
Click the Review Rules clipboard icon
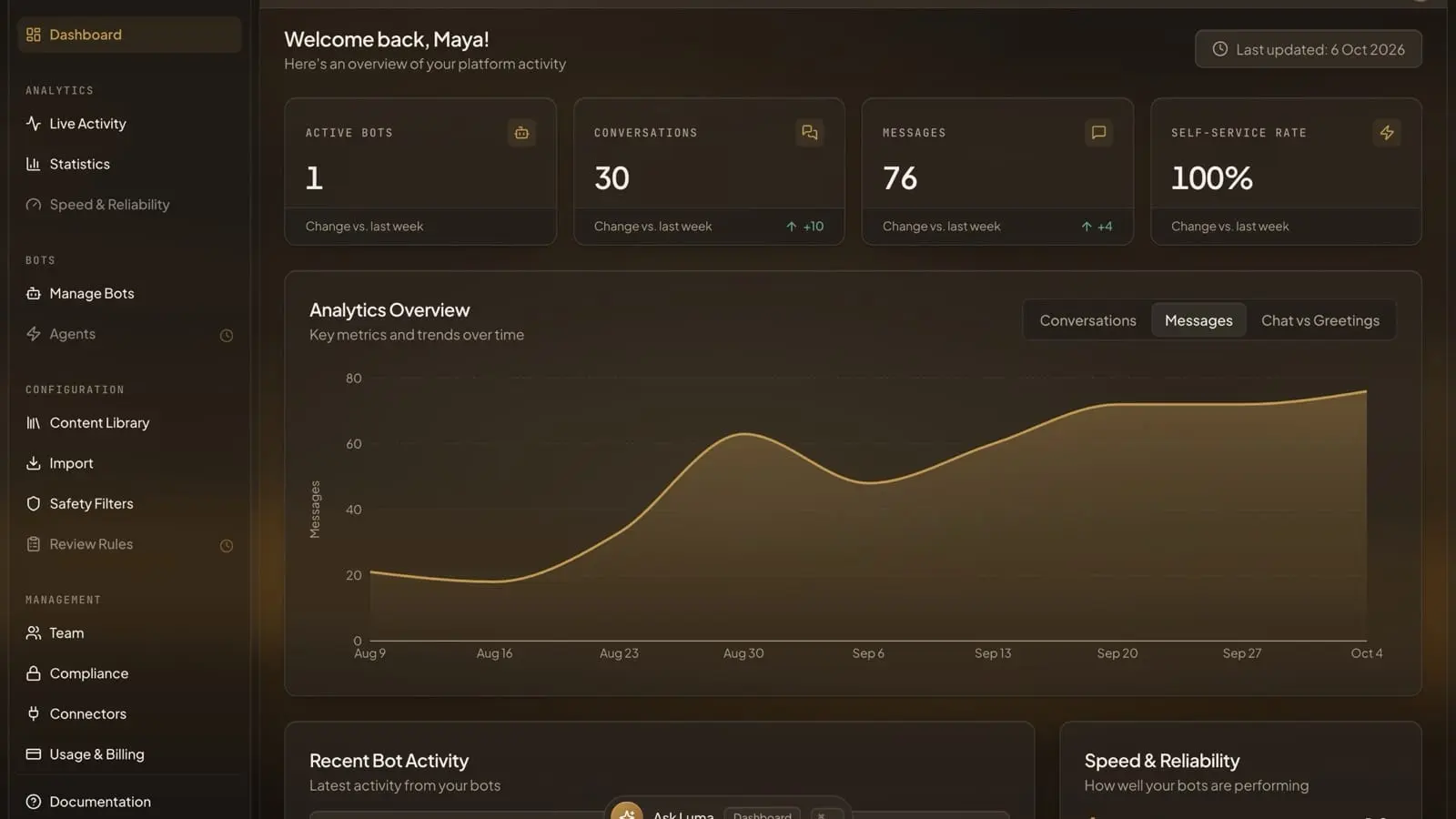click(x=34, y=544)
